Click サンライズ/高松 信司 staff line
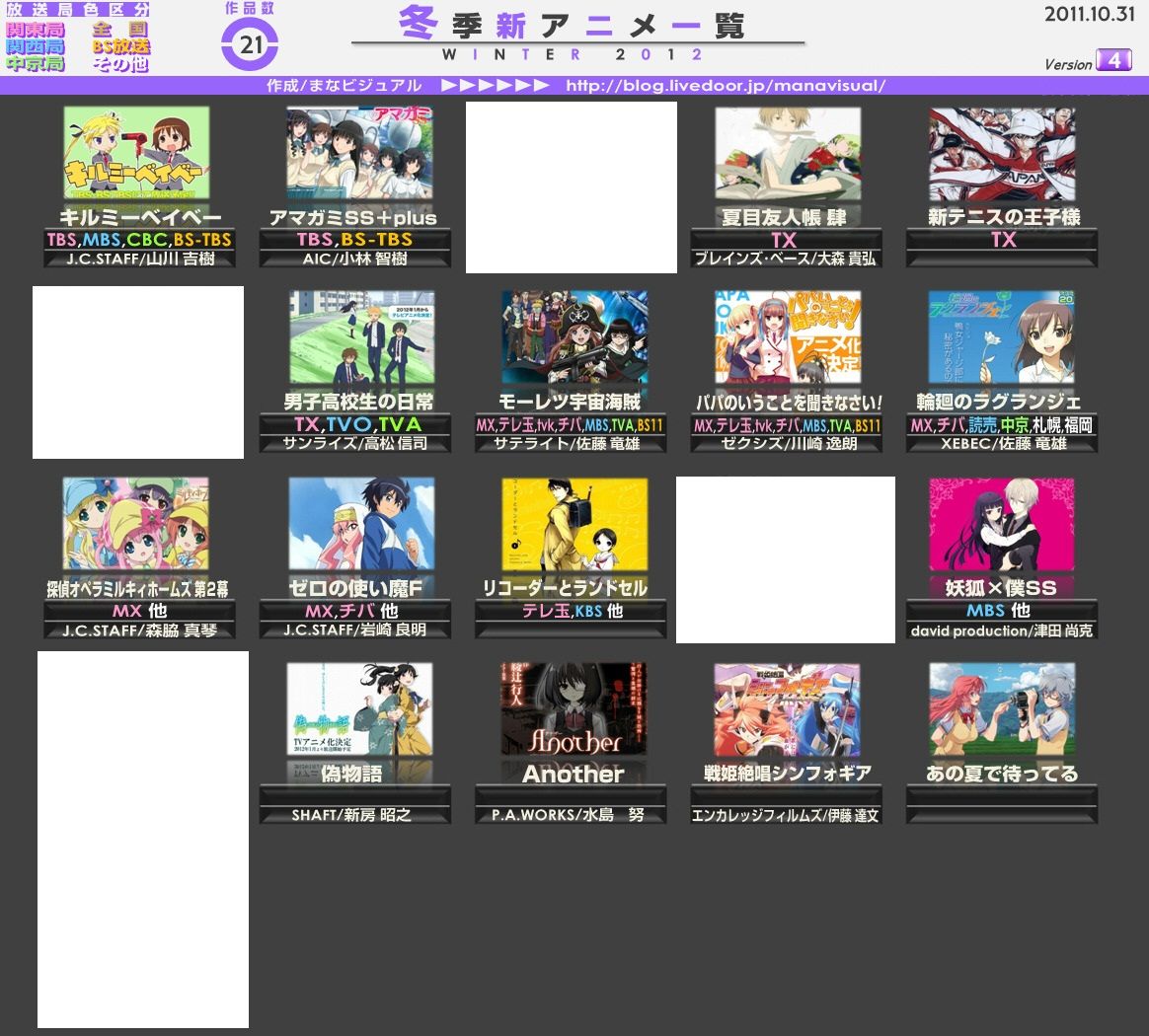The width and height of the screenshot is (1149, 1036). pyautogui.click(x=354, y=443)
